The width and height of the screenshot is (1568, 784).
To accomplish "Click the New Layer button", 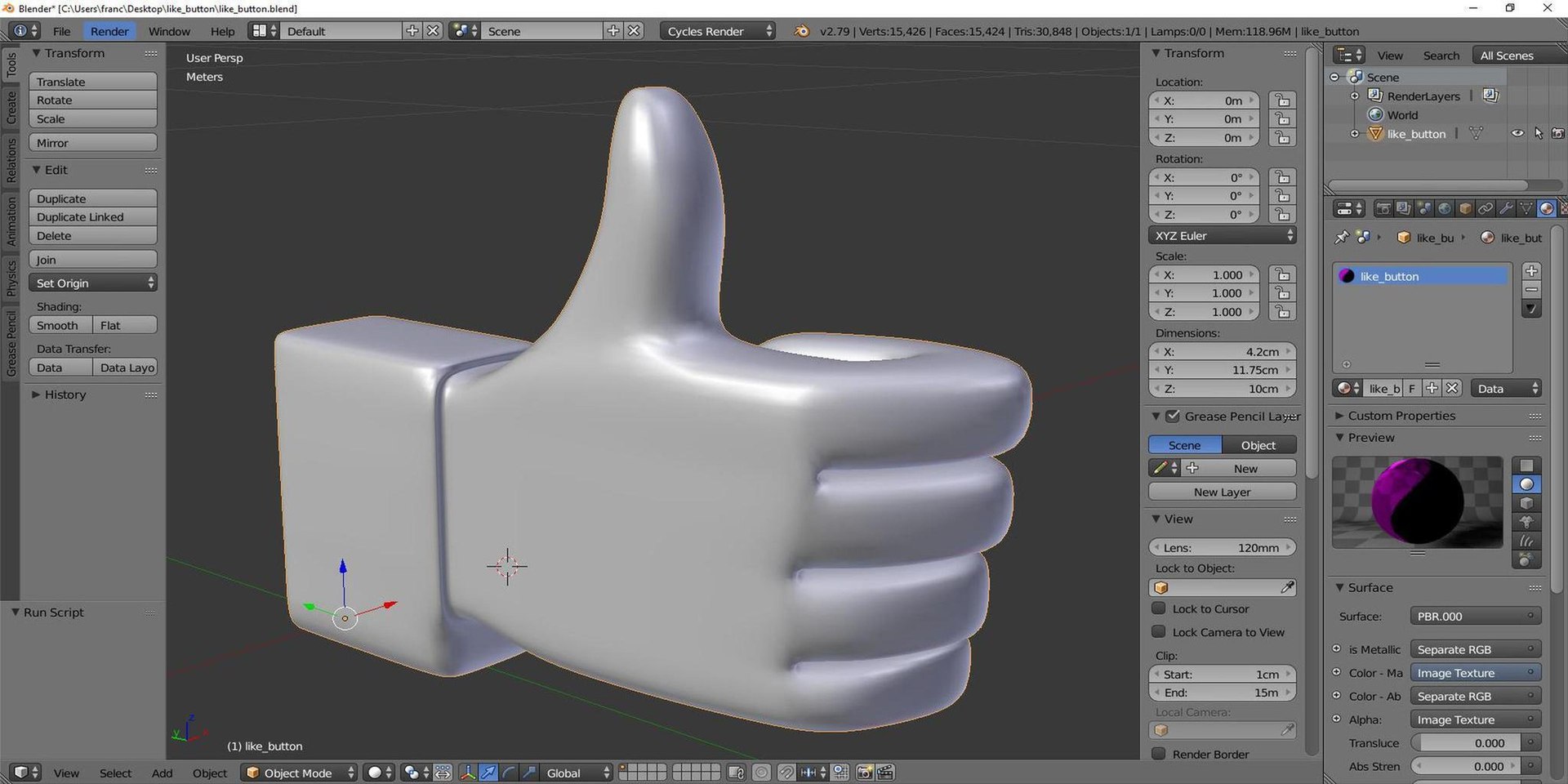I will [x=1223, y=492].
